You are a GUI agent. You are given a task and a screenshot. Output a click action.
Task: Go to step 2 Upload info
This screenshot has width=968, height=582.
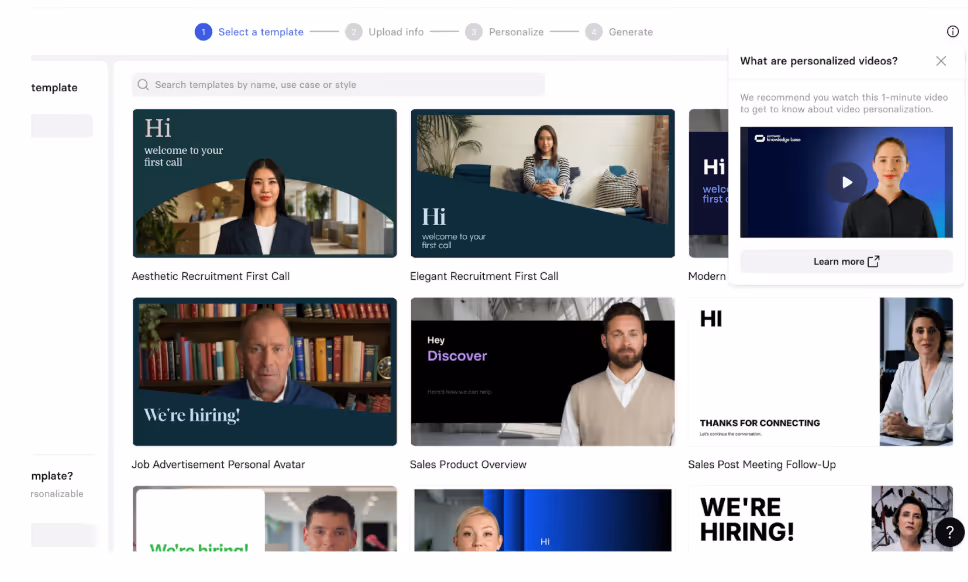pos(385,31)
